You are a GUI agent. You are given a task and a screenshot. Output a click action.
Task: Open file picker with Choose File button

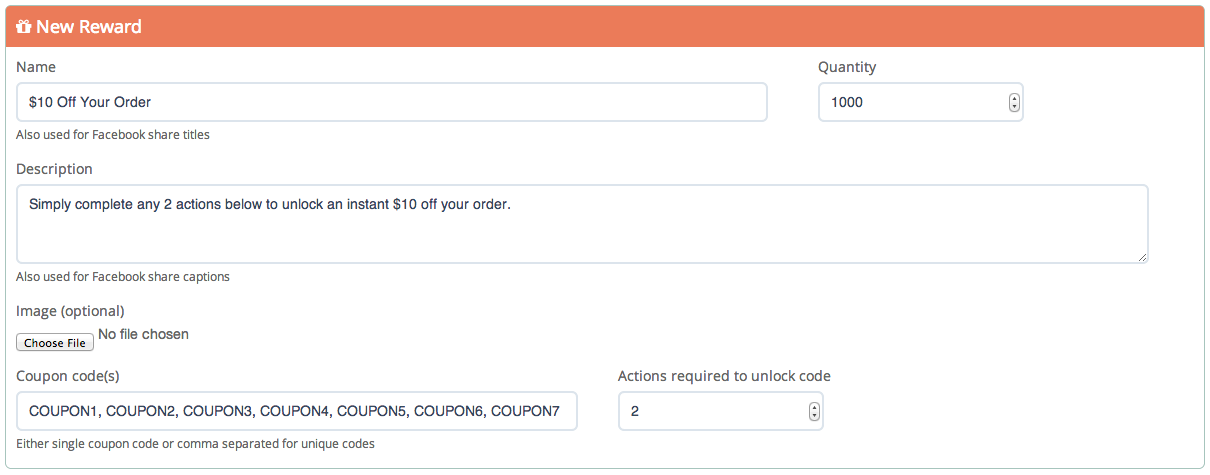tap(55, 343)
